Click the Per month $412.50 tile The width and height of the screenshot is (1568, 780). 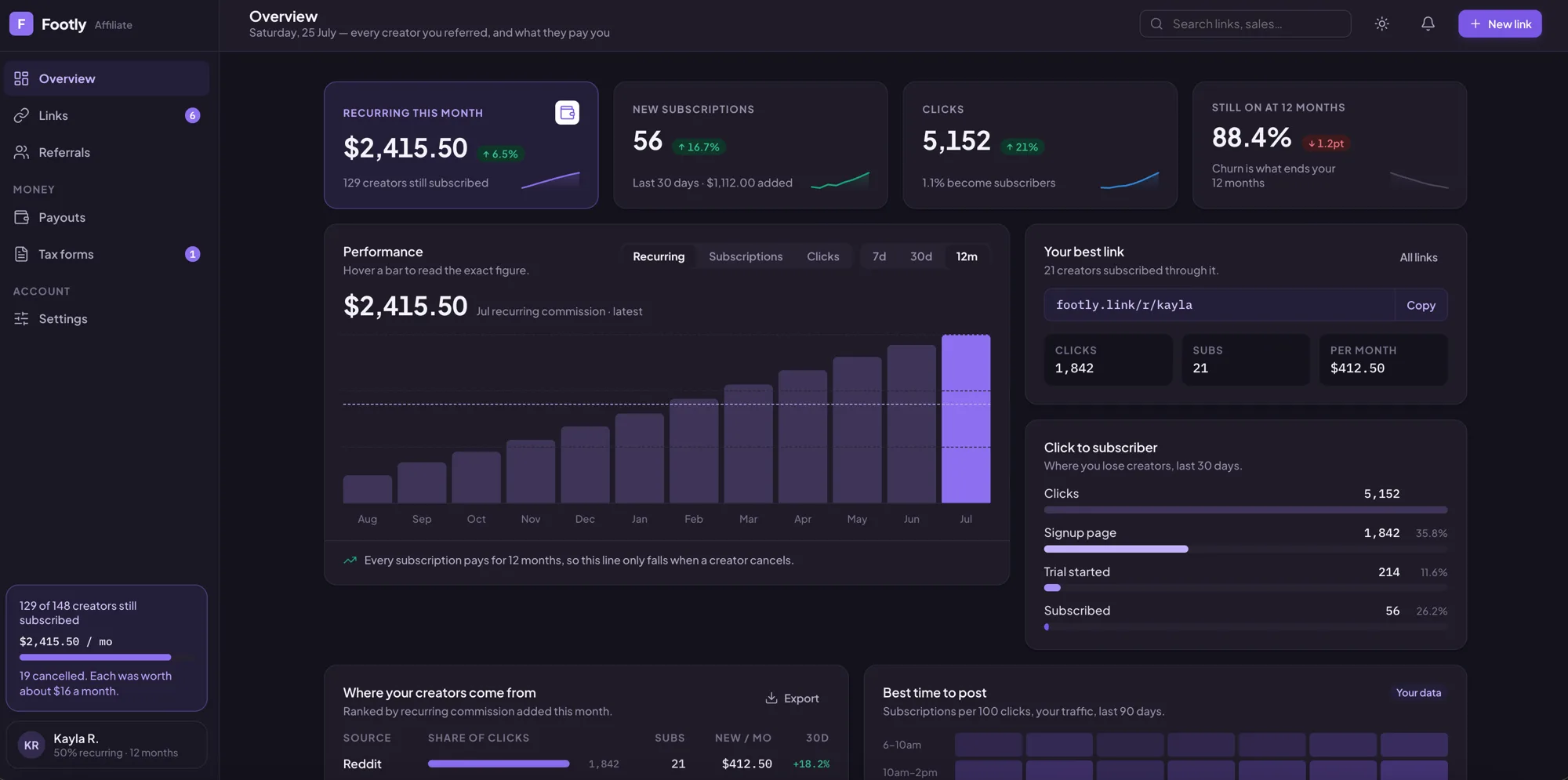1383,360
